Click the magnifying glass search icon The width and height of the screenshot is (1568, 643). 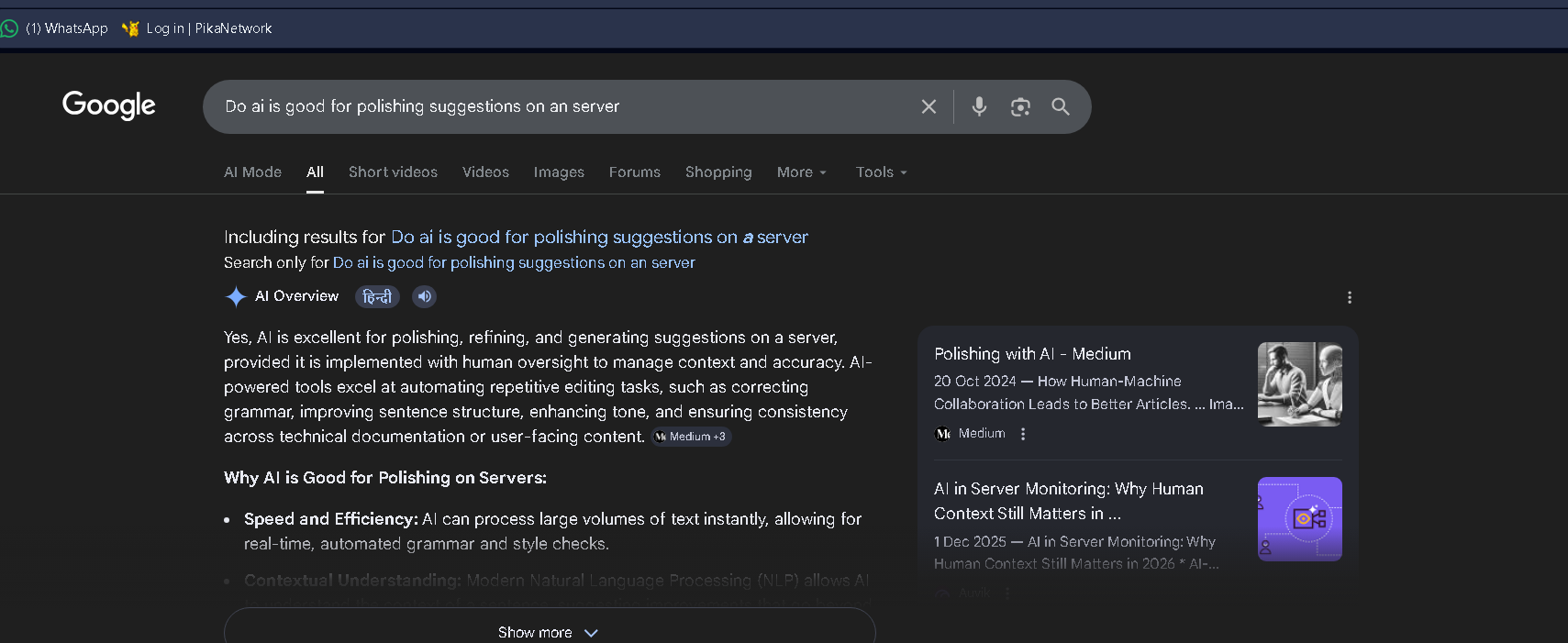click(x=1061, y=107)
